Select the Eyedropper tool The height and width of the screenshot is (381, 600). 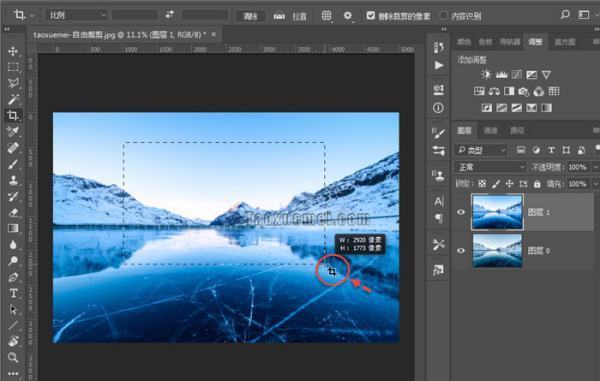13,132
